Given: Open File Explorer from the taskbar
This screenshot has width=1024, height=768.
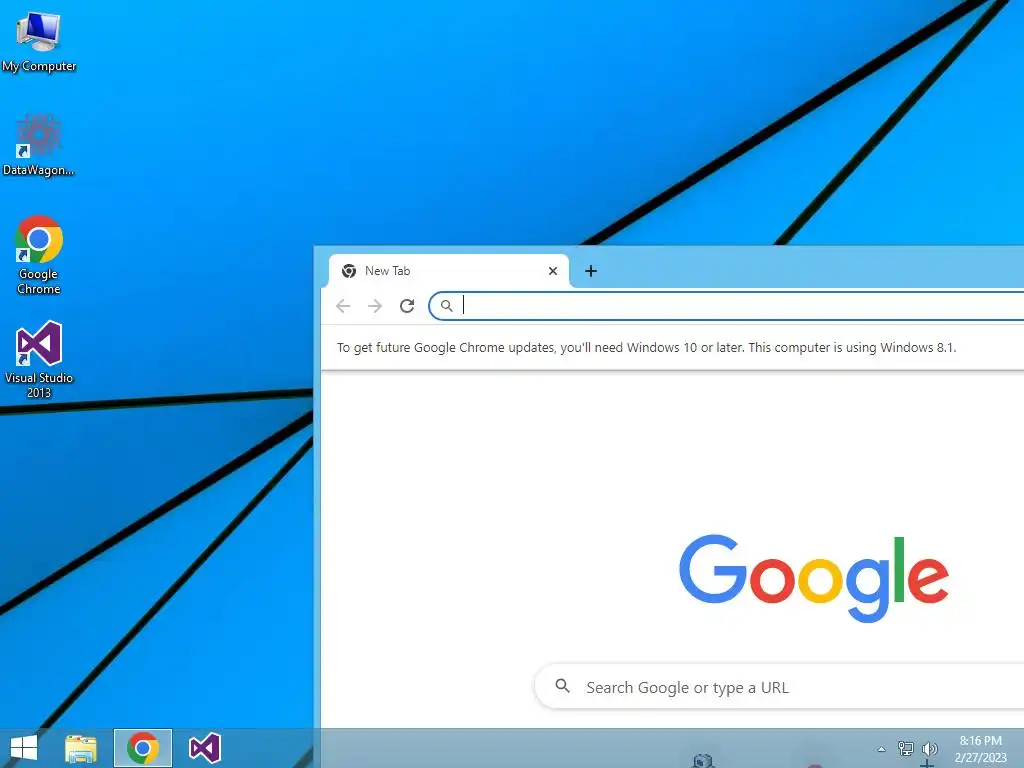Looking at the screenshot, I should click(81, 748).
